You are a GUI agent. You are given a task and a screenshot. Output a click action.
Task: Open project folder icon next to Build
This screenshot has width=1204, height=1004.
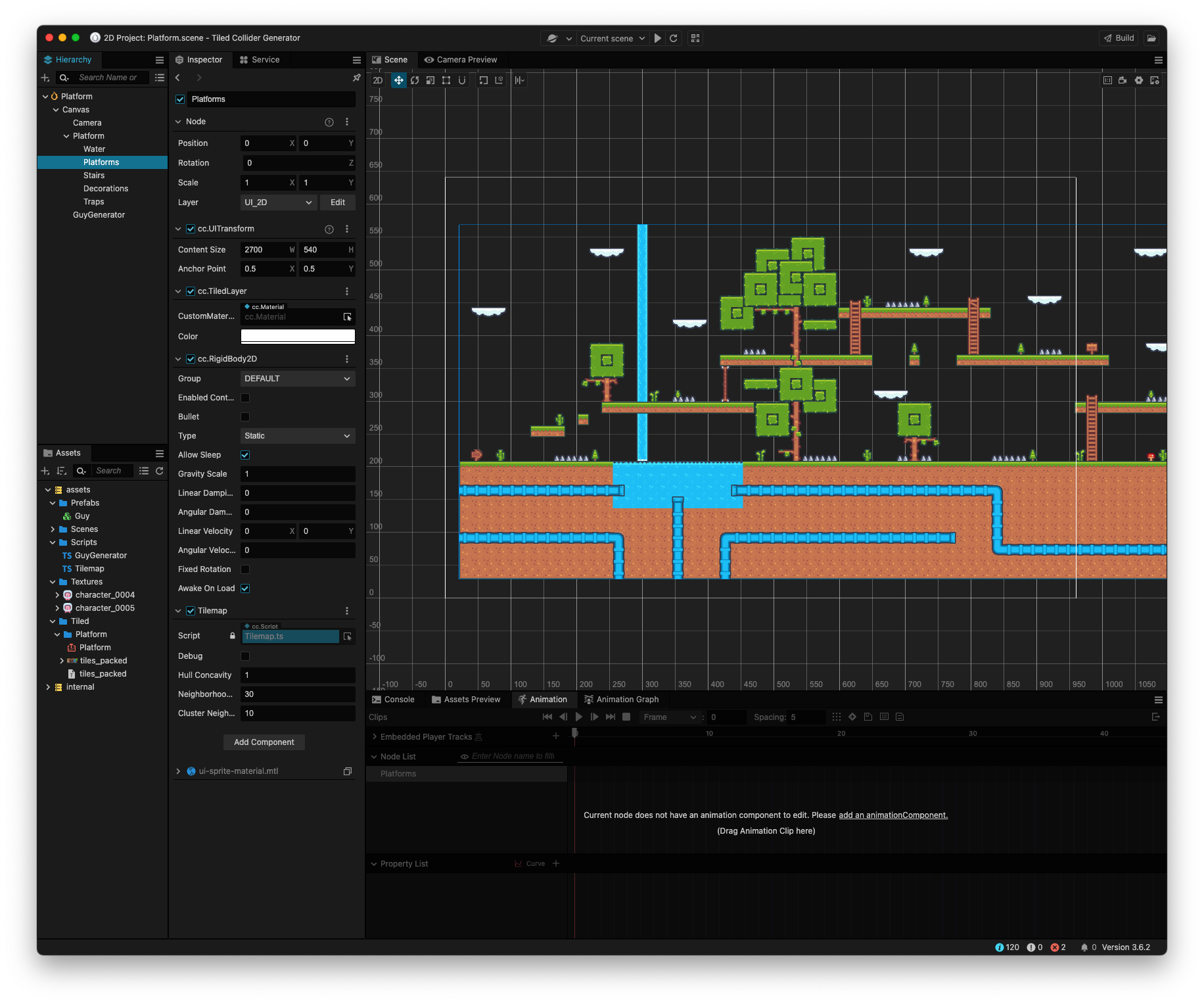1151,38
